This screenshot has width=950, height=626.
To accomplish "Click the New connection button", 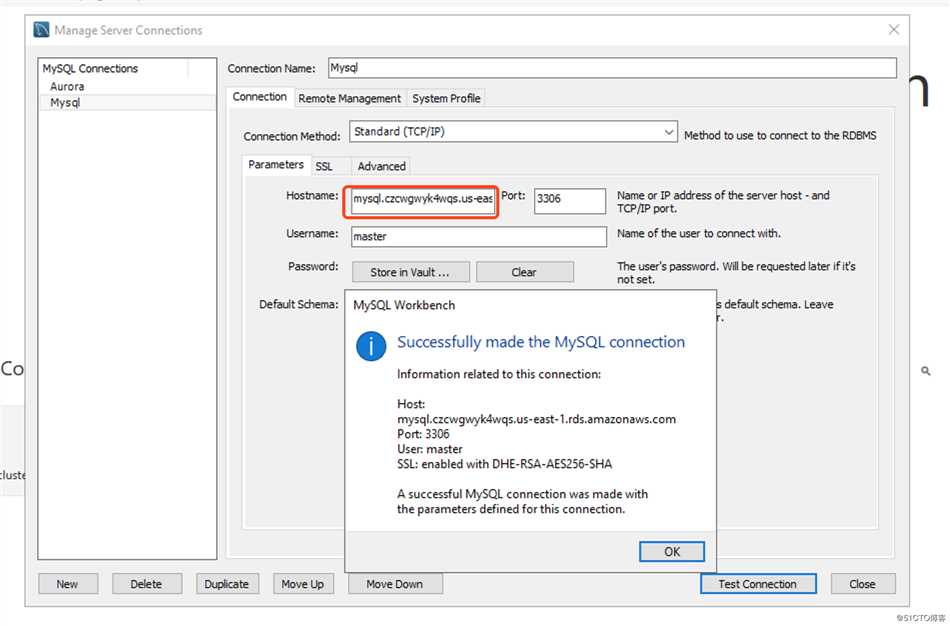I will click(x=67, y=584).
